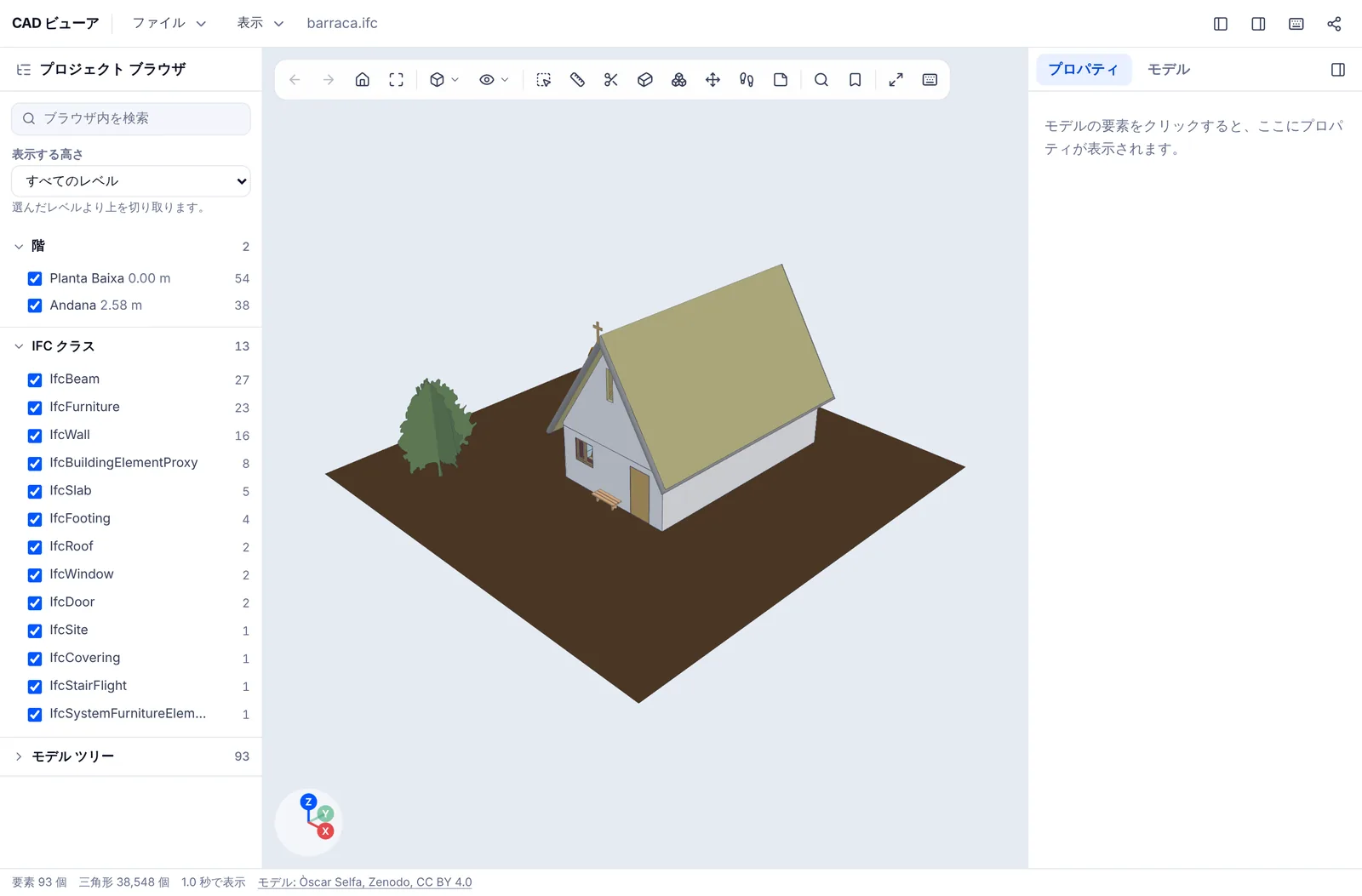Open the Òscar Selfa Zenodo attribution link

(365, 882)
